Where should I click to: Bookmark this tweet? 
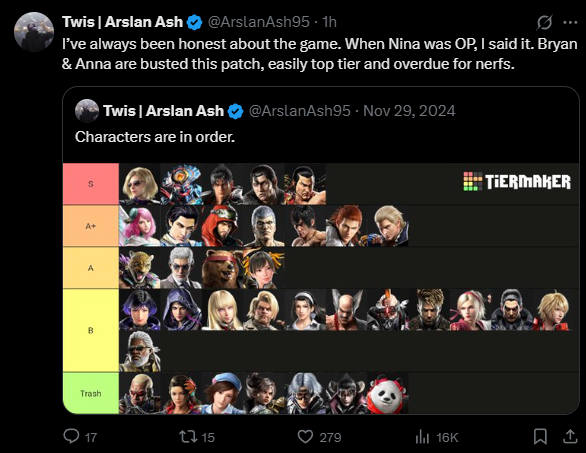coord(540,437)
